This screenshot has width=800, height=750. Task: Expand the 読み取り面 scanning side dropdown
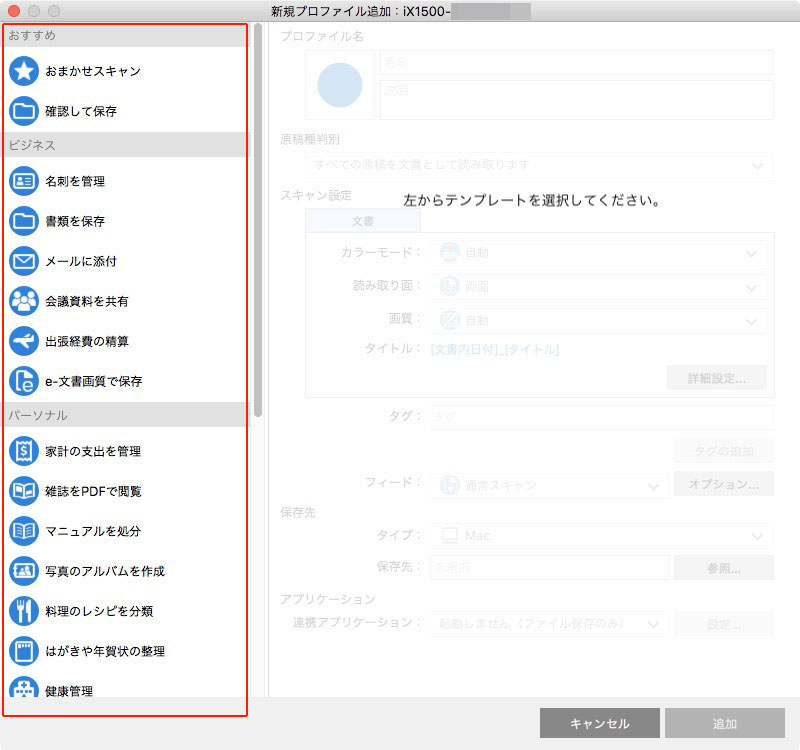[600, 287]
